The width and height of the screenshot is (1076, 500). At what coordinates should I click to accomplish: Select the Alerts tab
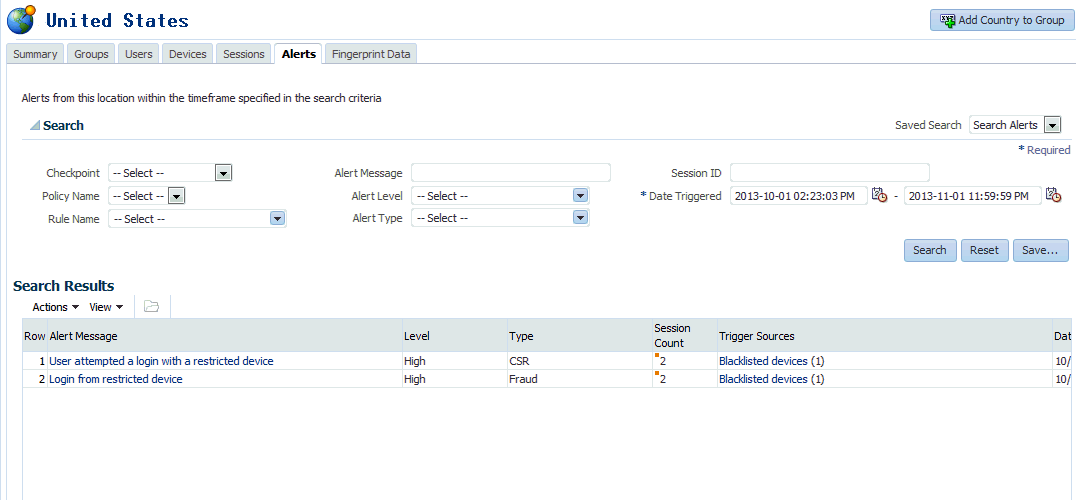pos(299,54)
